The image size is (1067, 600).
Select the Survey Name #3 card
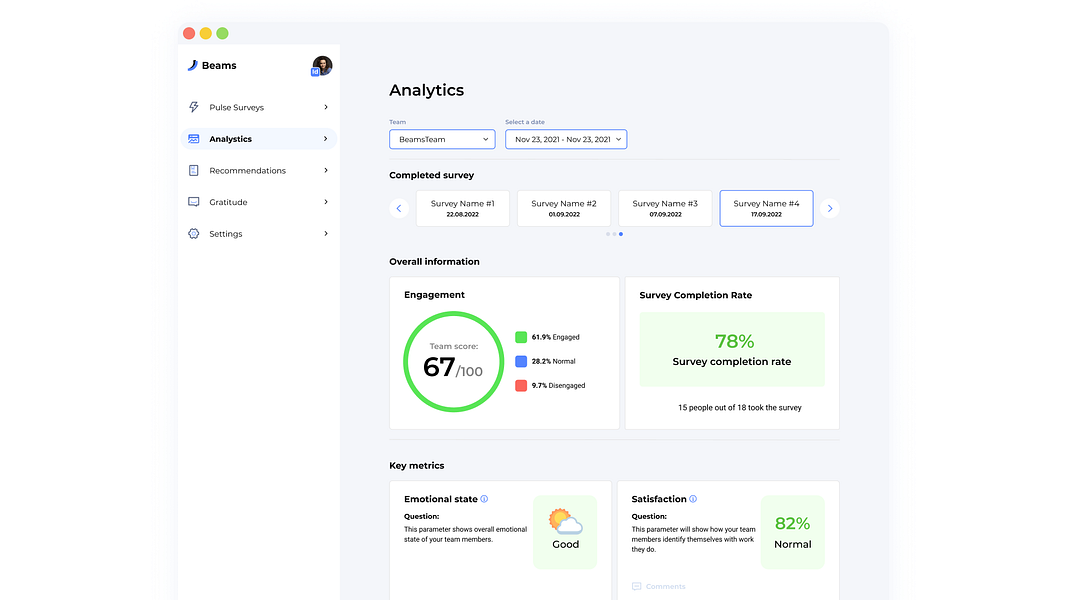pyautogui.click(x=665, y=208)
